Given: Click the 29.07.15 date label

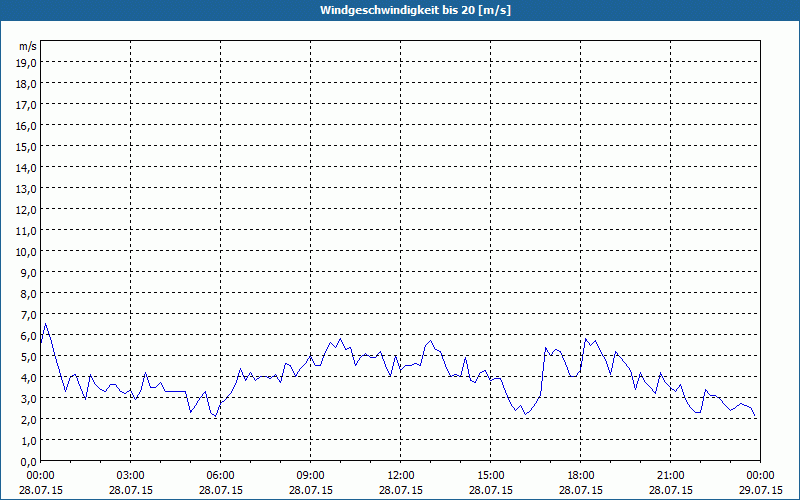Looking at the screenshot, I should (x=761, y=490).
